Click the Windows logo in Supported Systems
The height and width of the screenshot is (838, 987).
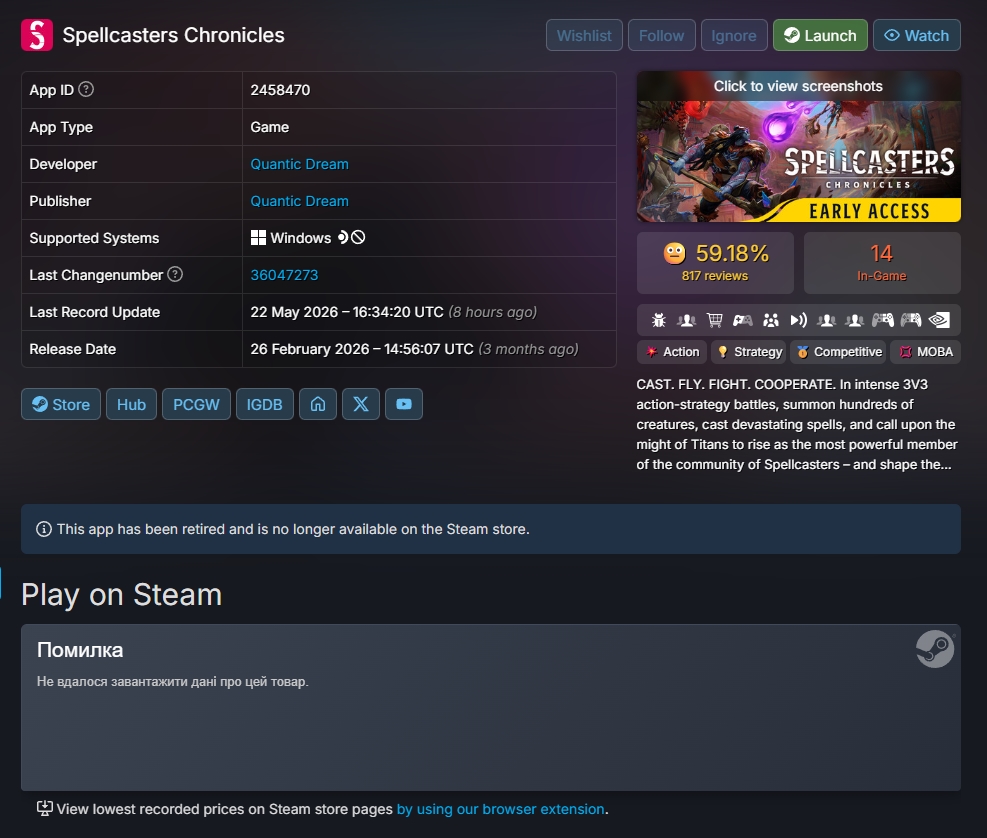[x=258, y=237]
